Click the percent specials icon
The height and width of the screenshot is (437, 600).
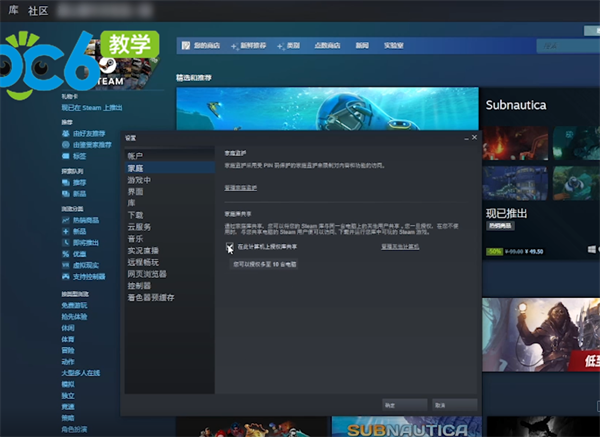[x=65, y=254]
